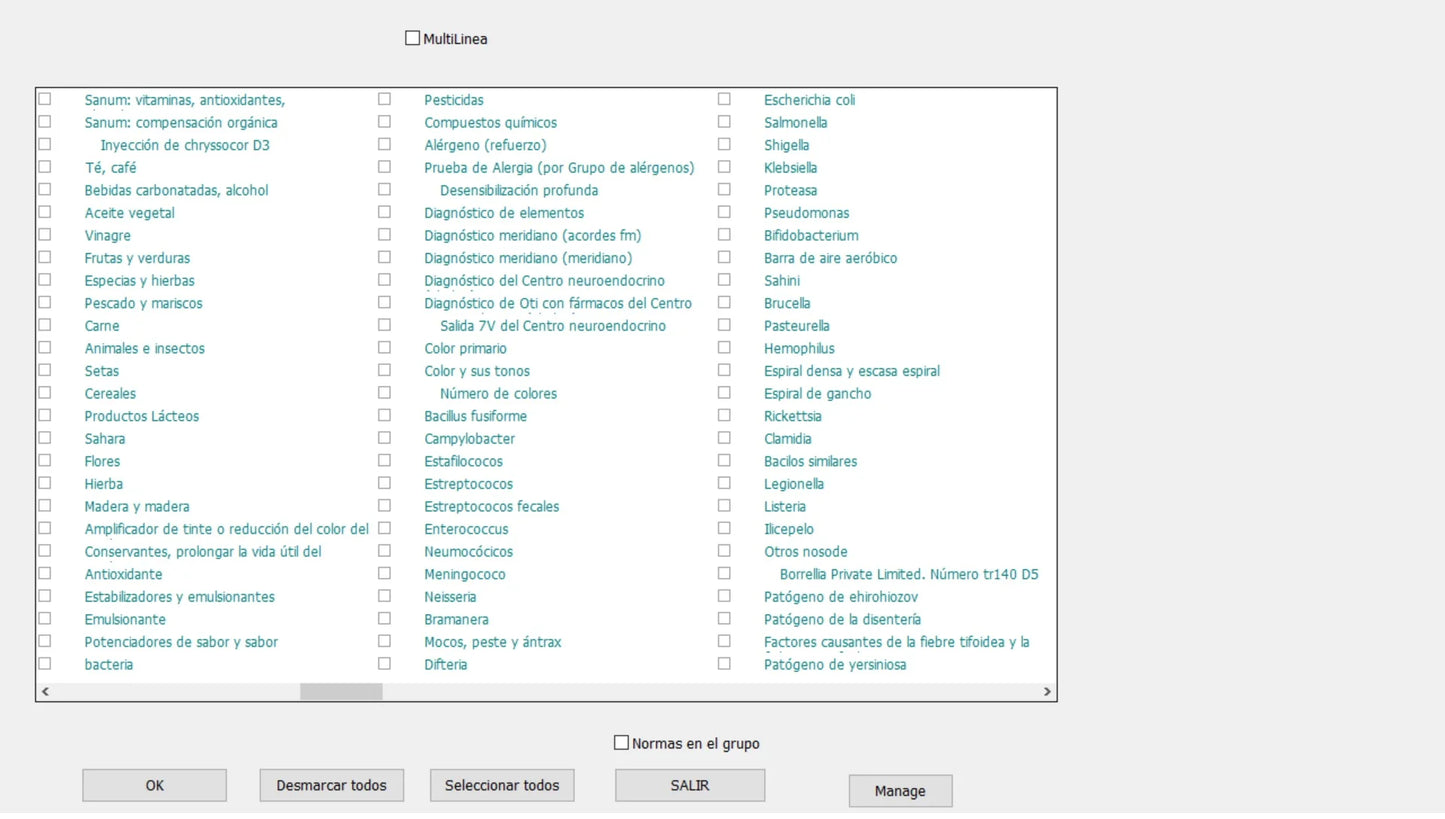Select the Legionella checkbox
Viewport: 1445px width, 819px height.
(724, 483)
